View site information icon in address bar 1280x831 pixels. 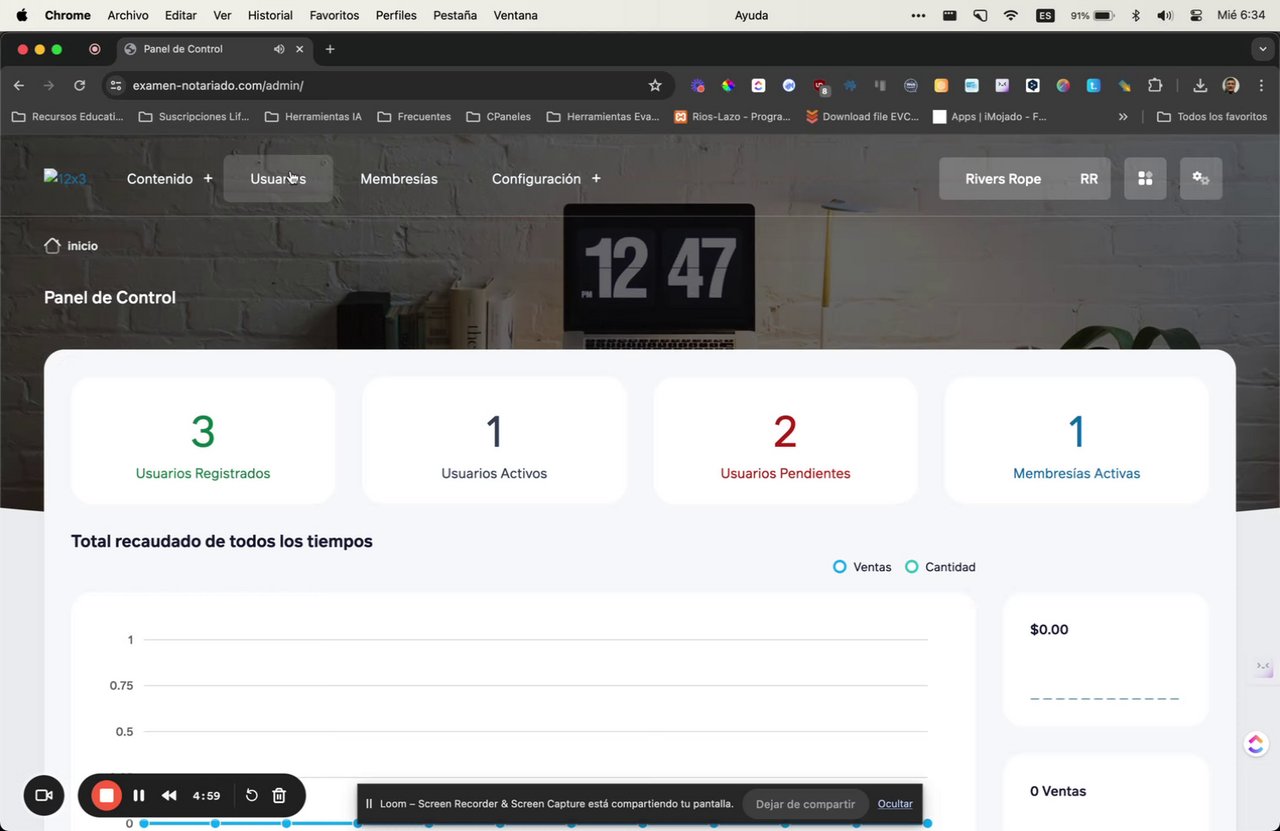[x=116, y=86]
